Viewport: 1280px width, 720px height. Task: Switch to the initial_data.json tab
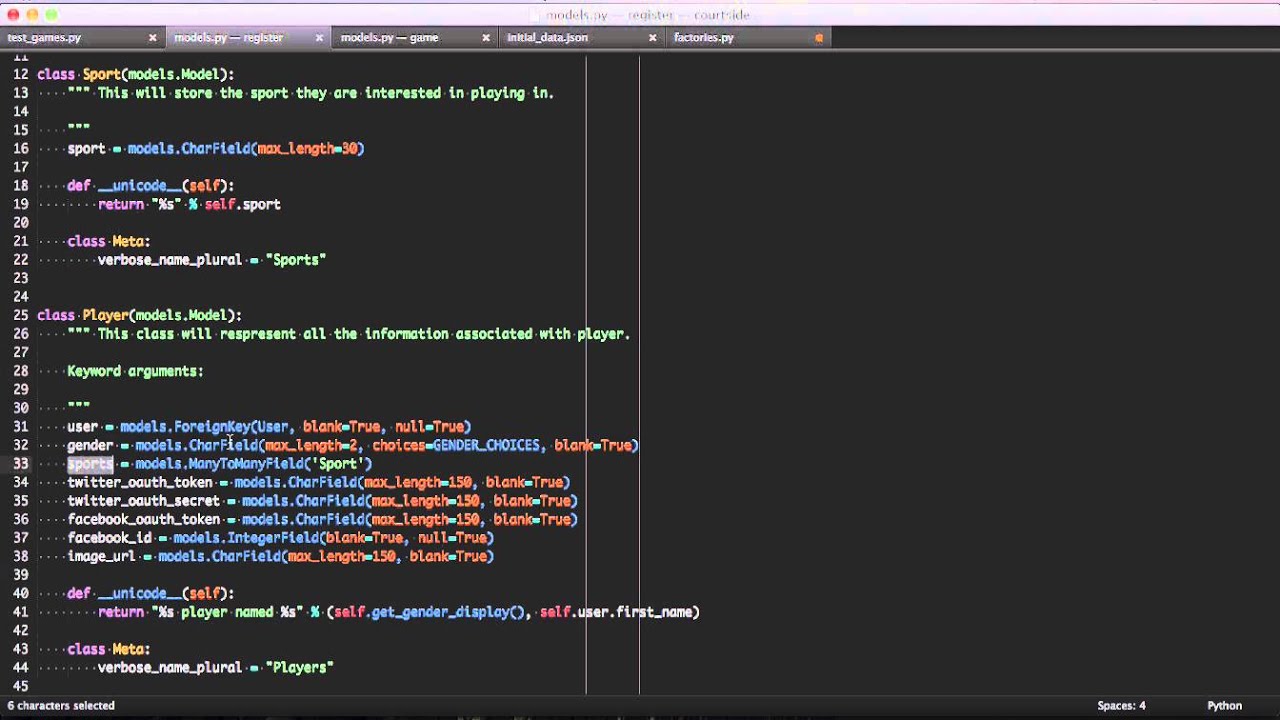click(547, 38)
